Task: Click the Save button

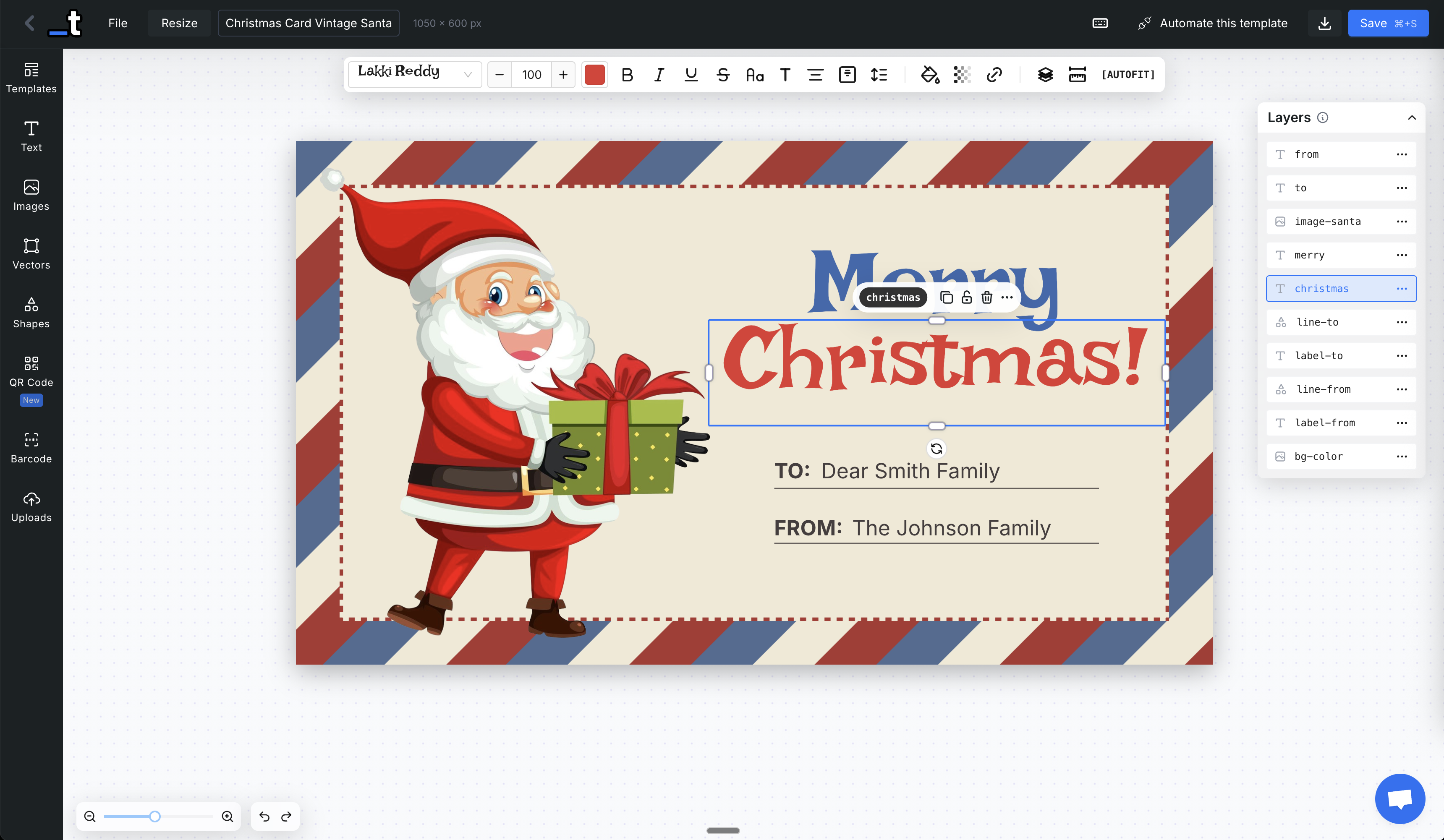Action: point(1387,23)
